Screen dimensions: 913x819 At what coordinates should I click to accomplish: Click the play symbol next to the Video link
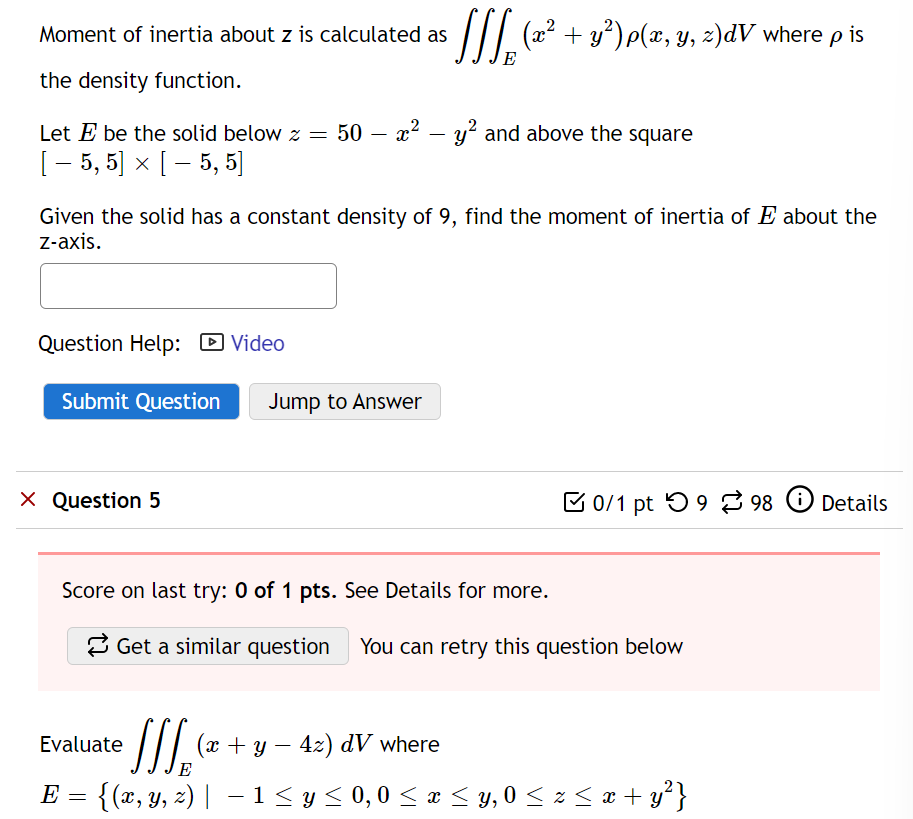[x=213, y=343]
